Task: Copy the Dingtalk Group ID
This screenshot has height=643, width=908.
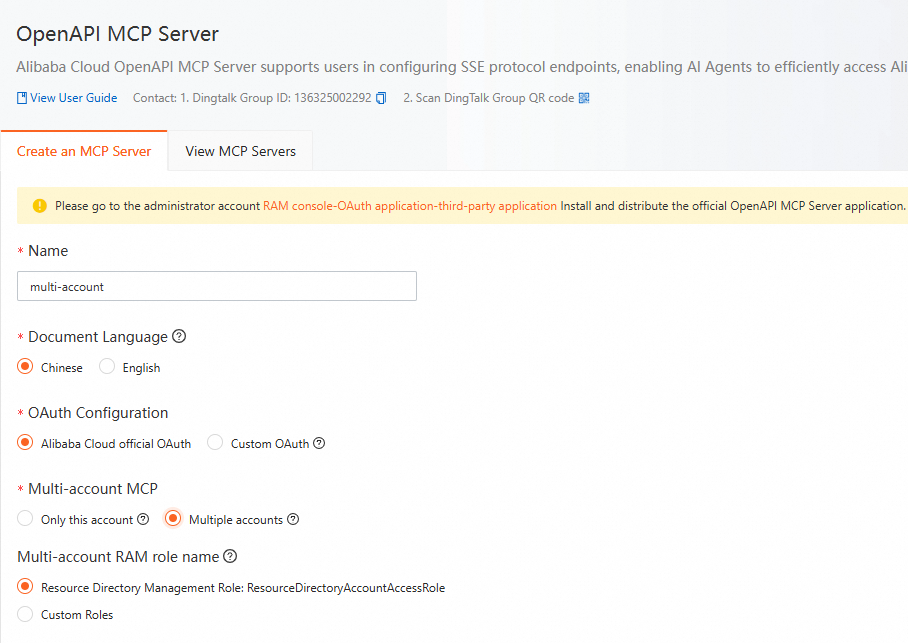Action: tap(381, 98)
